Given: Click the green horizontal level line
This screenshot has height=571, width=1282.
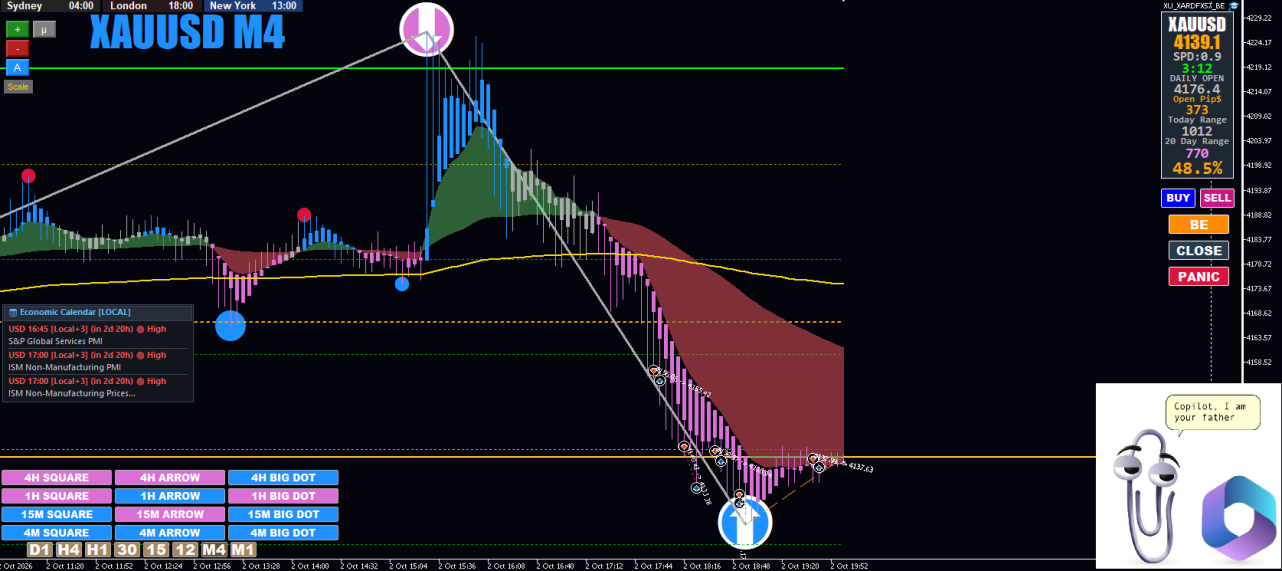Looking at the screenshot, I should (422, 68).
